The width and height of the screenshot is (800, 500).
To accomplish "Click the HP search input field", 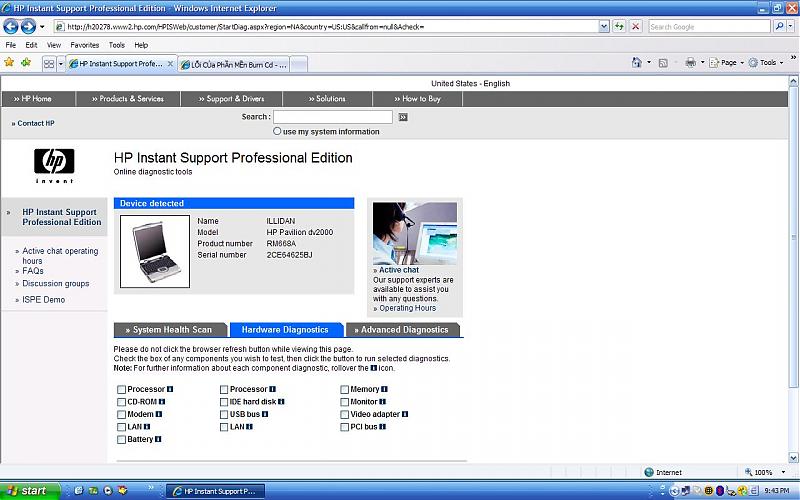I will click(x=332, y=117).
